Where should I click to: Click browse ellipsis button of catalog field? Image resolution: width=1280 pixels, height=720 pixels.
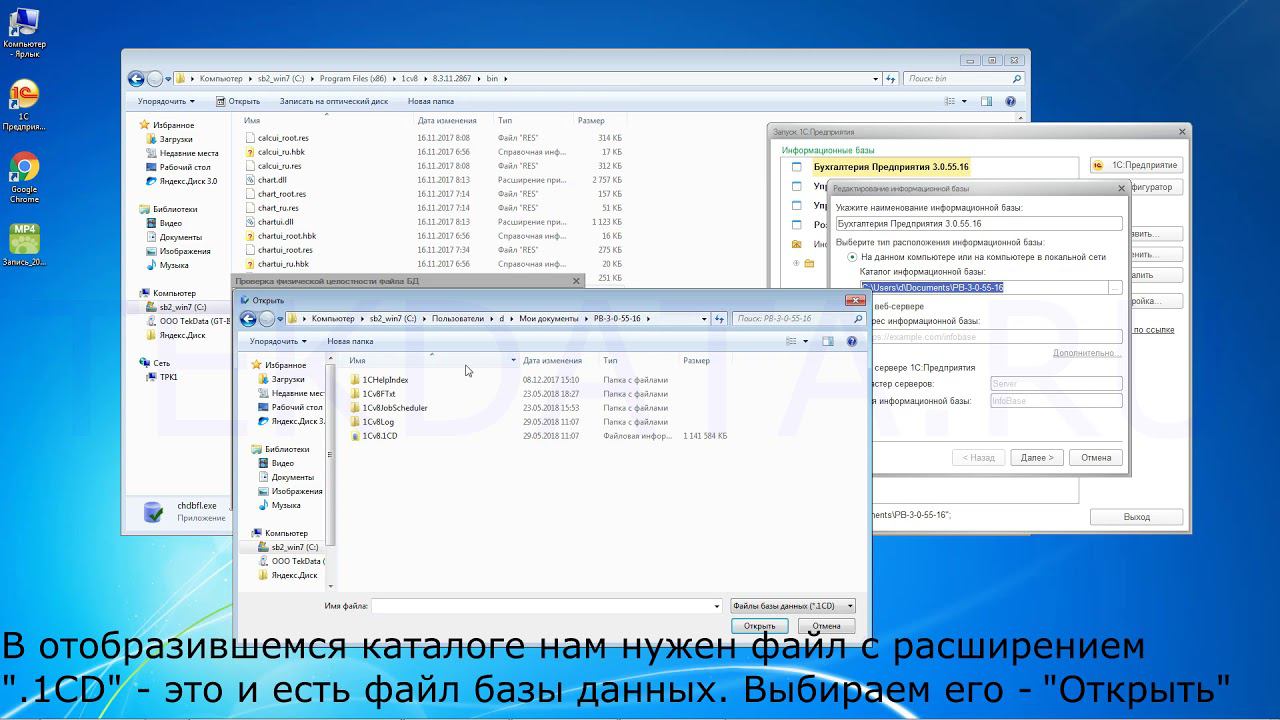[x=1115, y=288]
